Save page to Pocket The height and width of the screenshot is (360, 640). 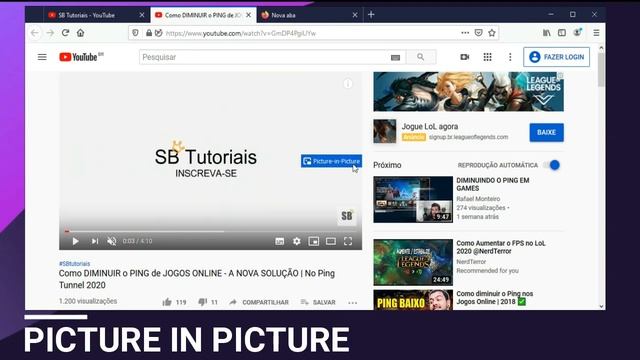click(478, 33)
